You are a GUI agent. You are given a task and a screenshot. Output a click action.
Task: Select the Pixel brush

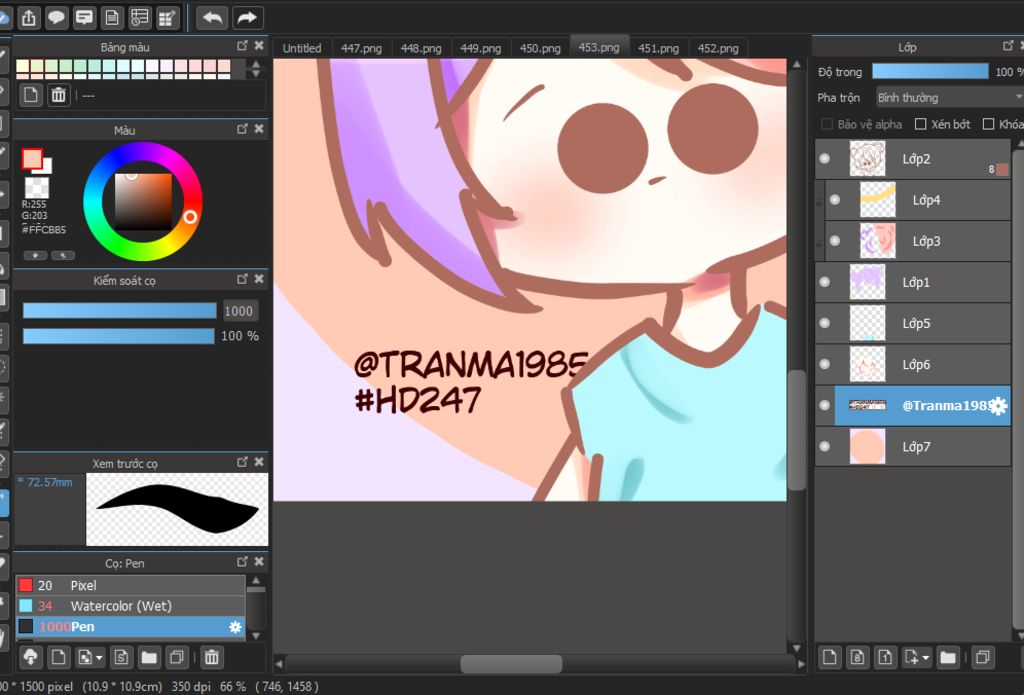(130, 585)
